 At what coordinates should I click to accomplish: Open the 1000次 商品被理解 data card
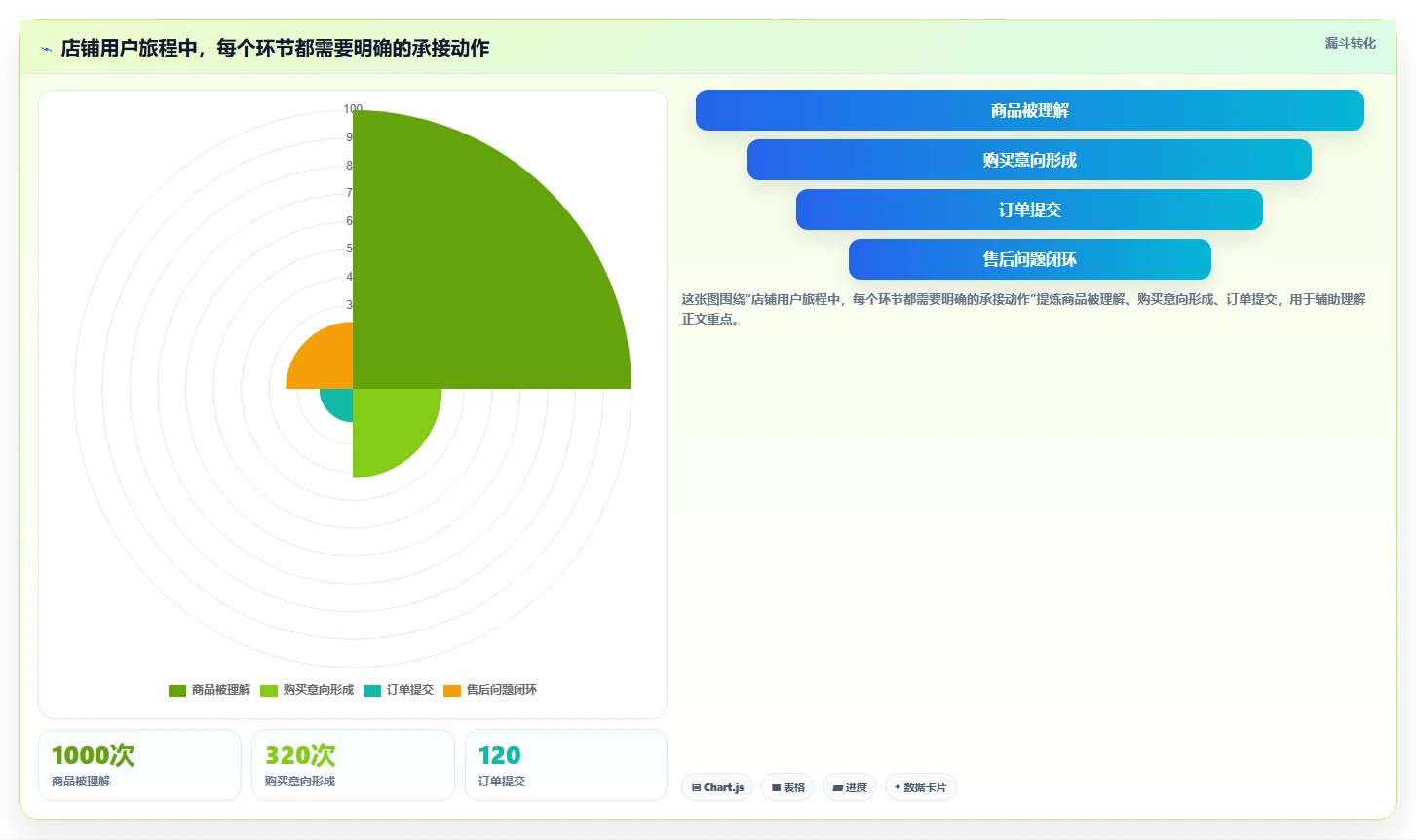click(139, 765)
